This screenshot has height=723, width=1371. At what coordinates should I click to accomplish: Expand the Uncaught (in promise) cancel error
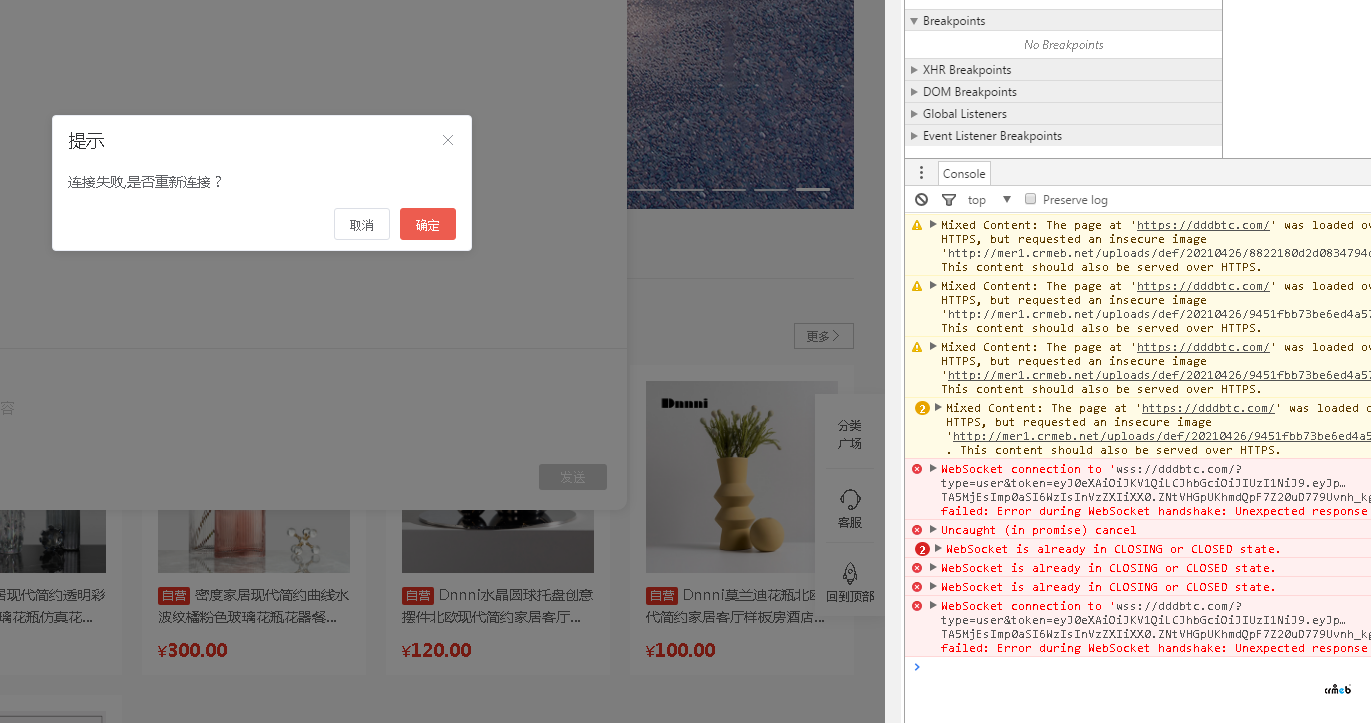click(933, 530)
